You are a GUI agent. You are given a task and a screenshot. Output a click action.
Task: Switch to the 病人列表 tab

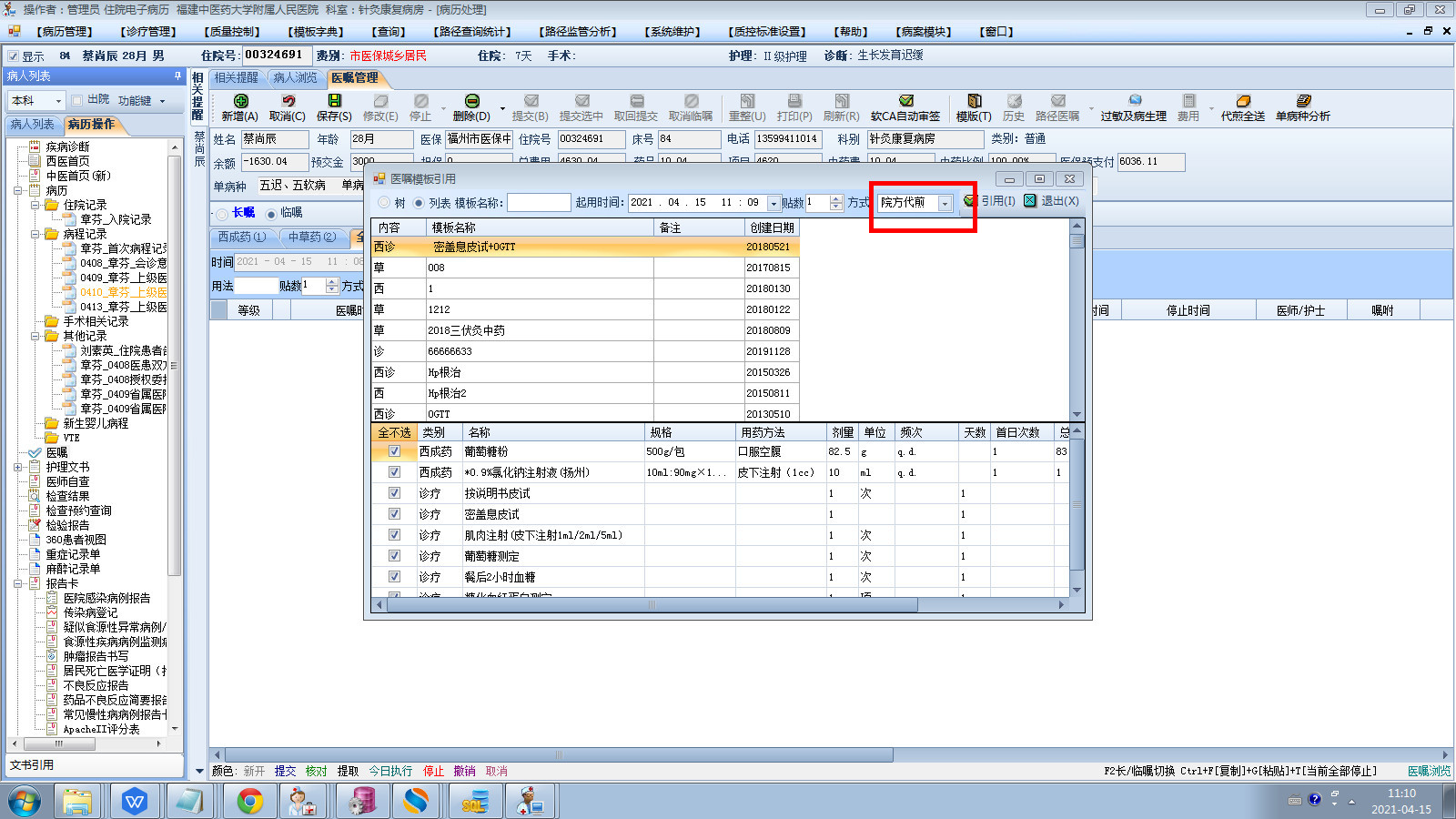(x=33, y=125)
